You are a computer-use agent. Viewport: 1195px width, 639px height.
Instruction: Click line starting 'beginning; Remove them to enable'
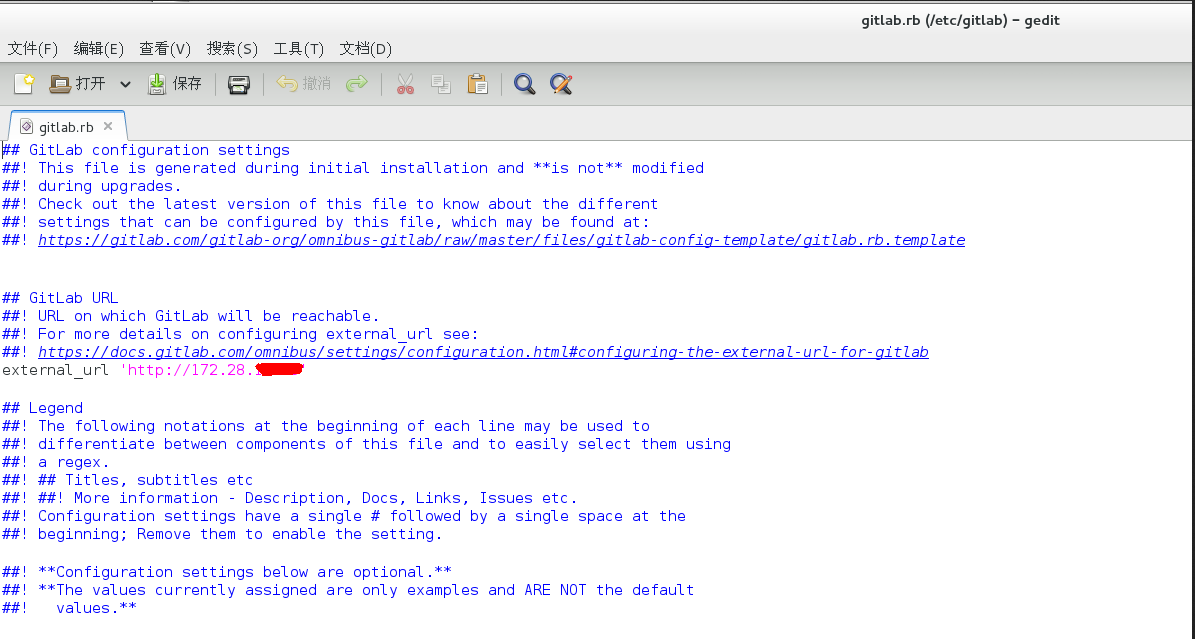(x=223, y=535)
